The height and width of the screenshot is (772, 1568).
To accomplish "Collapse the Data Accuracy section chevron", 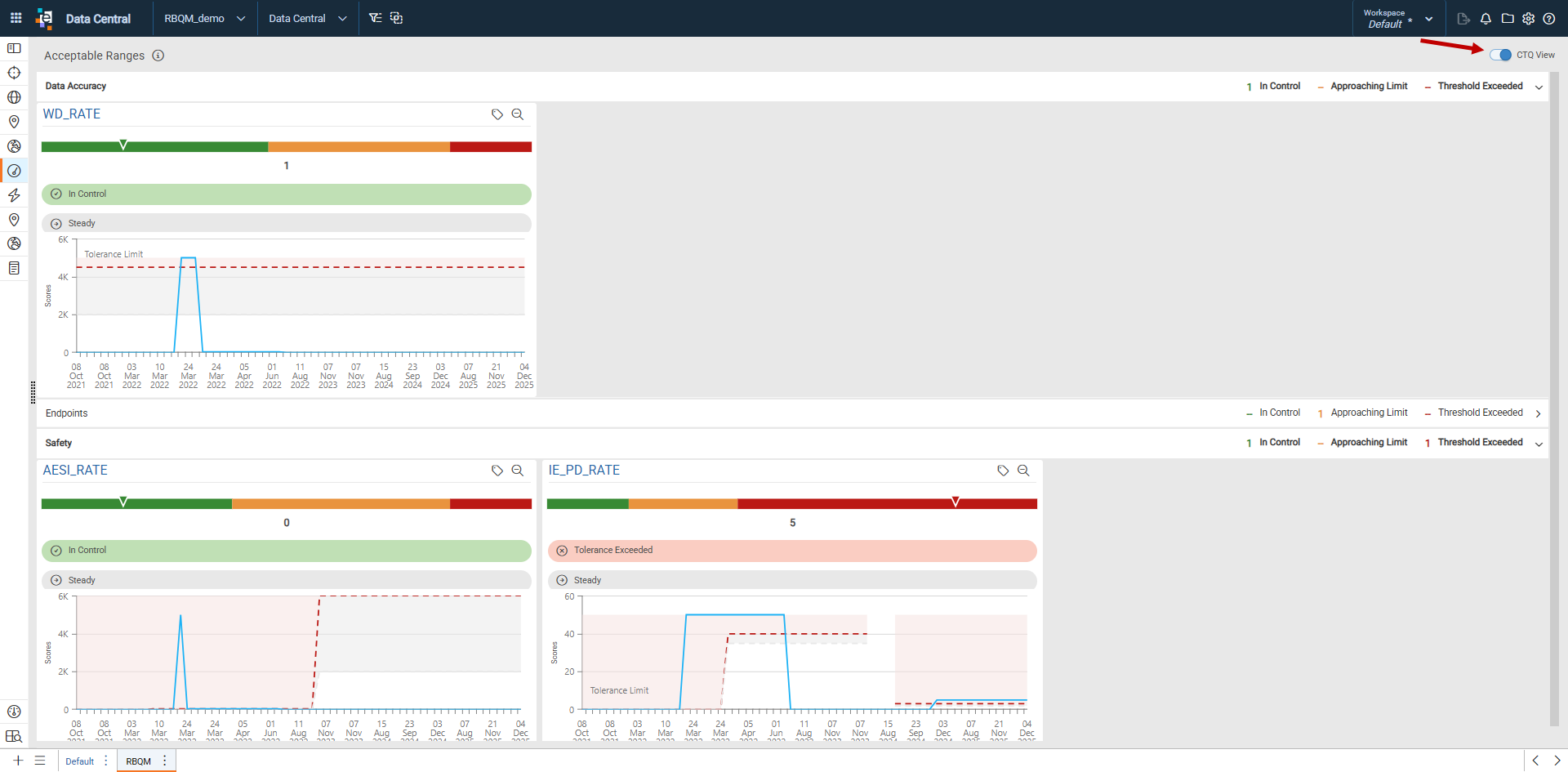I will 1539,87.
